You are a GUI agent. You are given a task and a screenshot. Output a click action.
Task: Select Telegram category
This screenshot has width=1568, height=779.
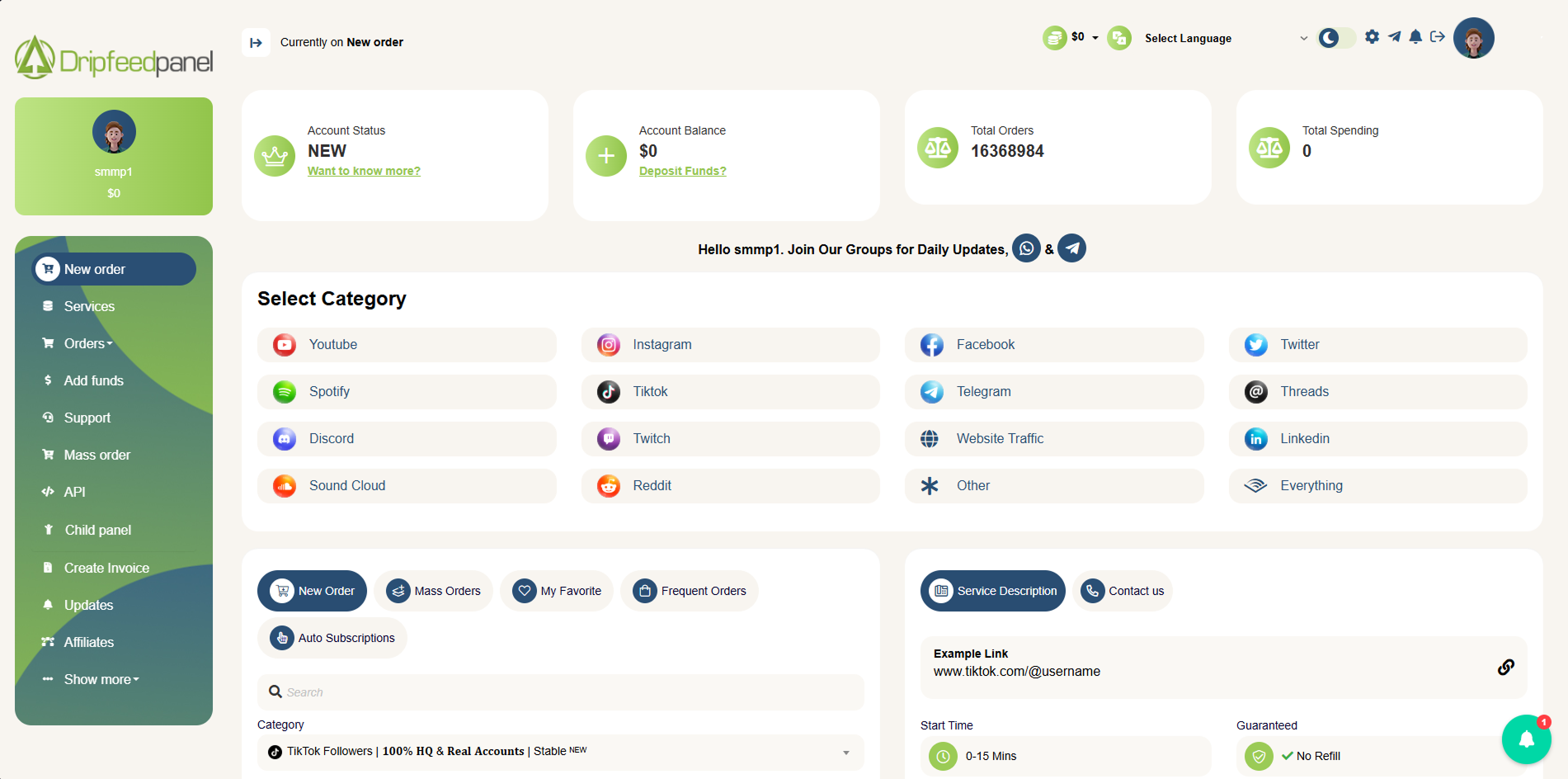tap(1054, 392)
